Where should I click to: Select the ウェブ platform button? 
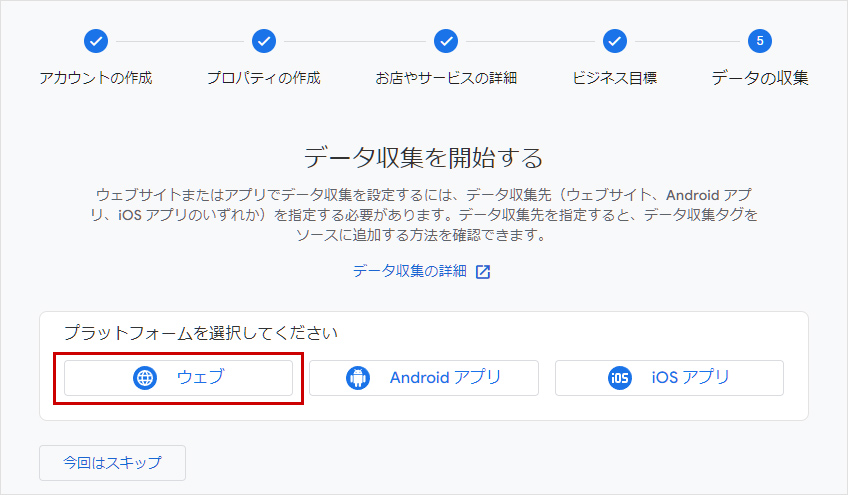pyautogui.click(x=178, y=378)
